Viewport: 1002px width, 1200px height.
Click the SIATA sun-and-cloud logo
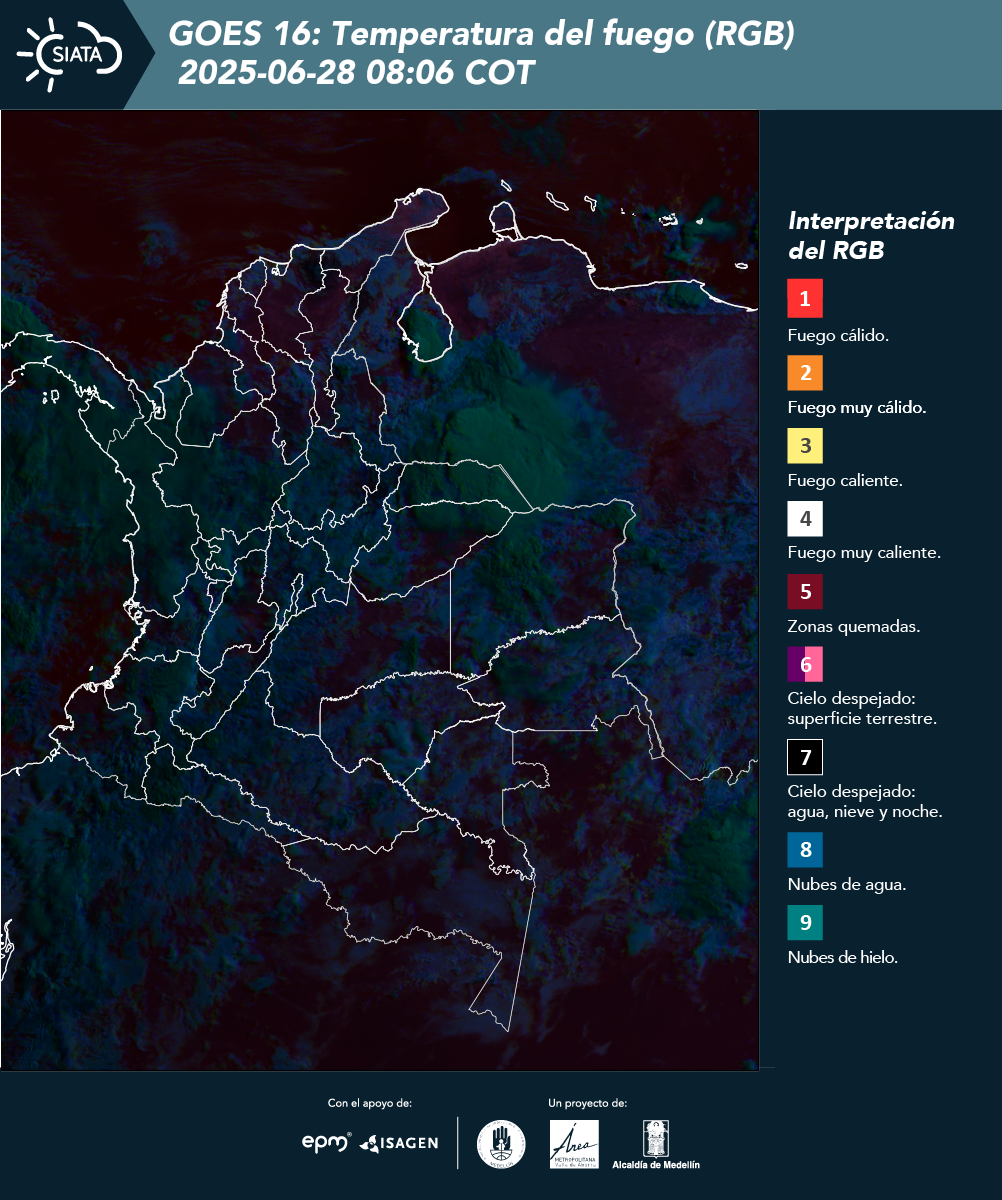point(70,54)
